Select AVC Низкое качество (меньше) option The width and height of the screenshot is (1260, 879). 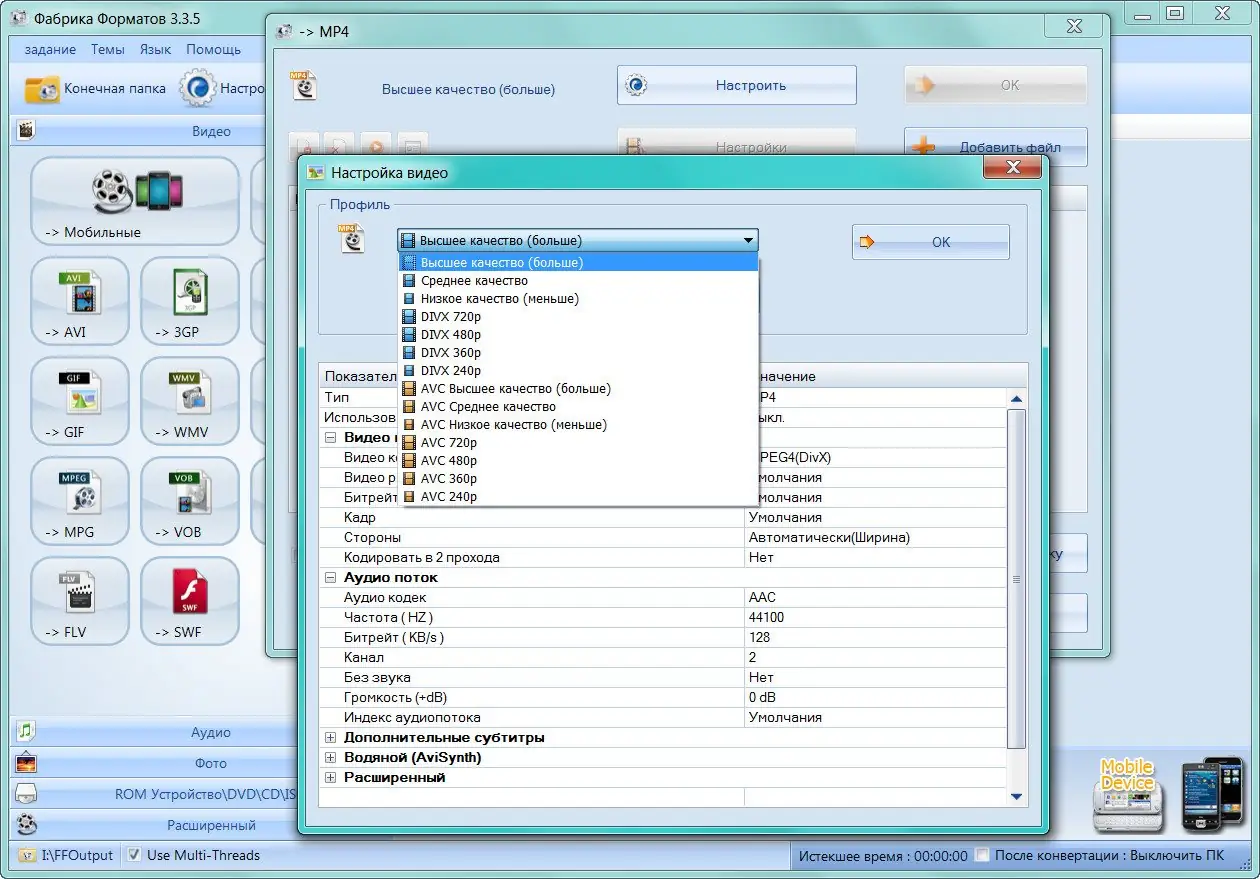578,425
